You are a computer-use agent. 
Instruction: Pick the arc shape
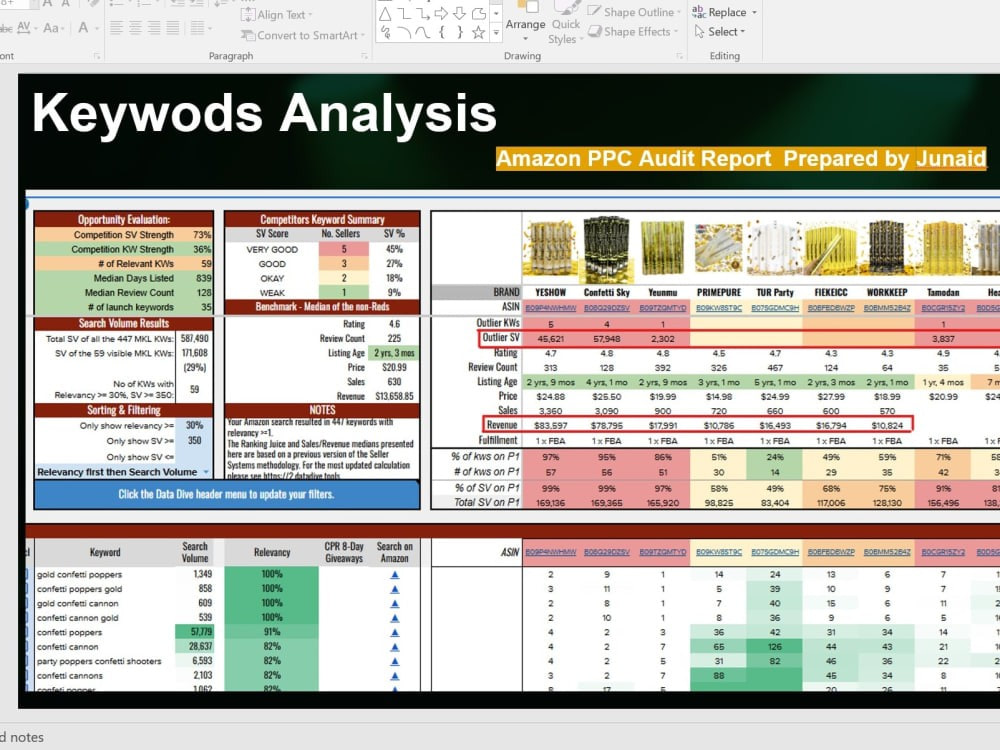[404, 33]
